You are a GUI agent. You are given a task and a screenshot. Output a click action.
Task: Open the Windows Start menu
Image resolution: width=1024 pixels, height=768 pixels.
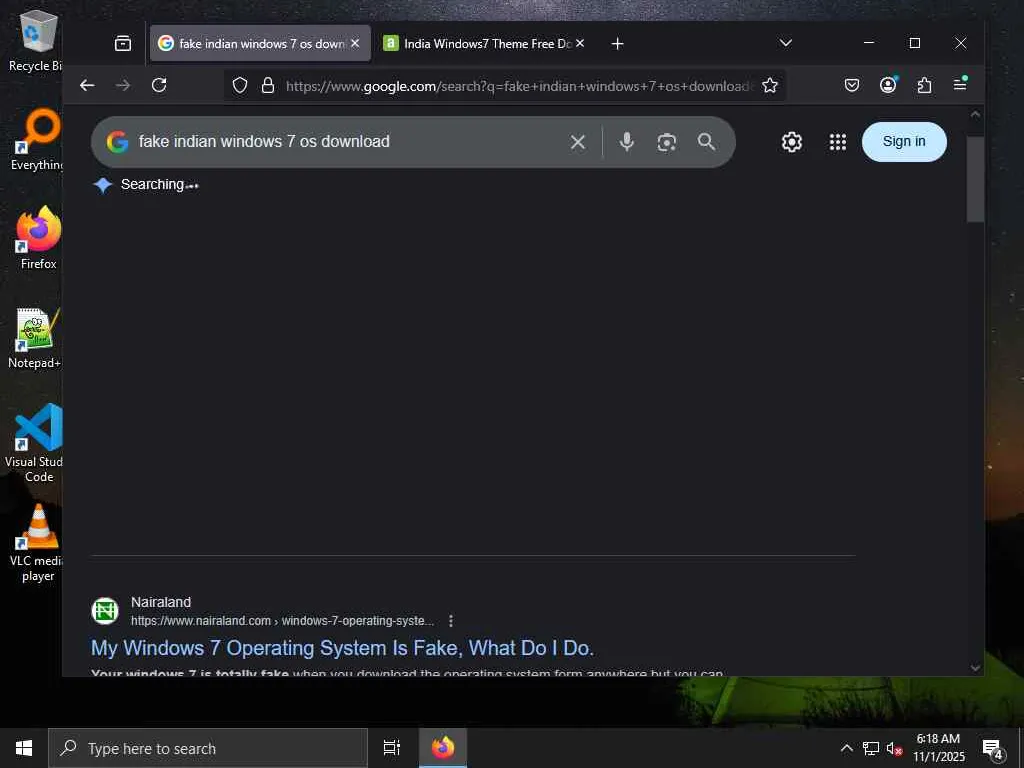tap(24, 748)
